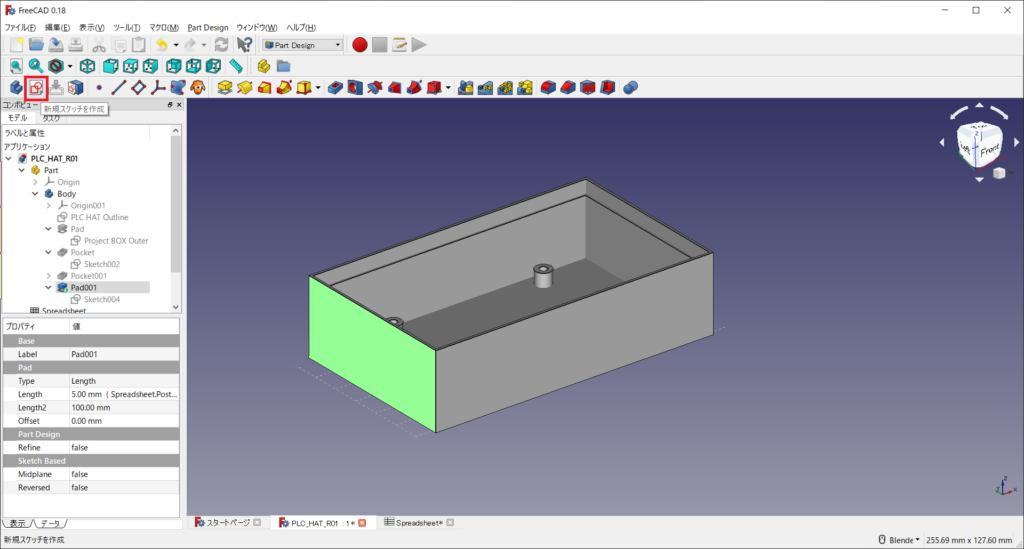Viewport: 1024px width, 549px height.
Task: Click the Midplane property value false
Action: click(80, 474)
